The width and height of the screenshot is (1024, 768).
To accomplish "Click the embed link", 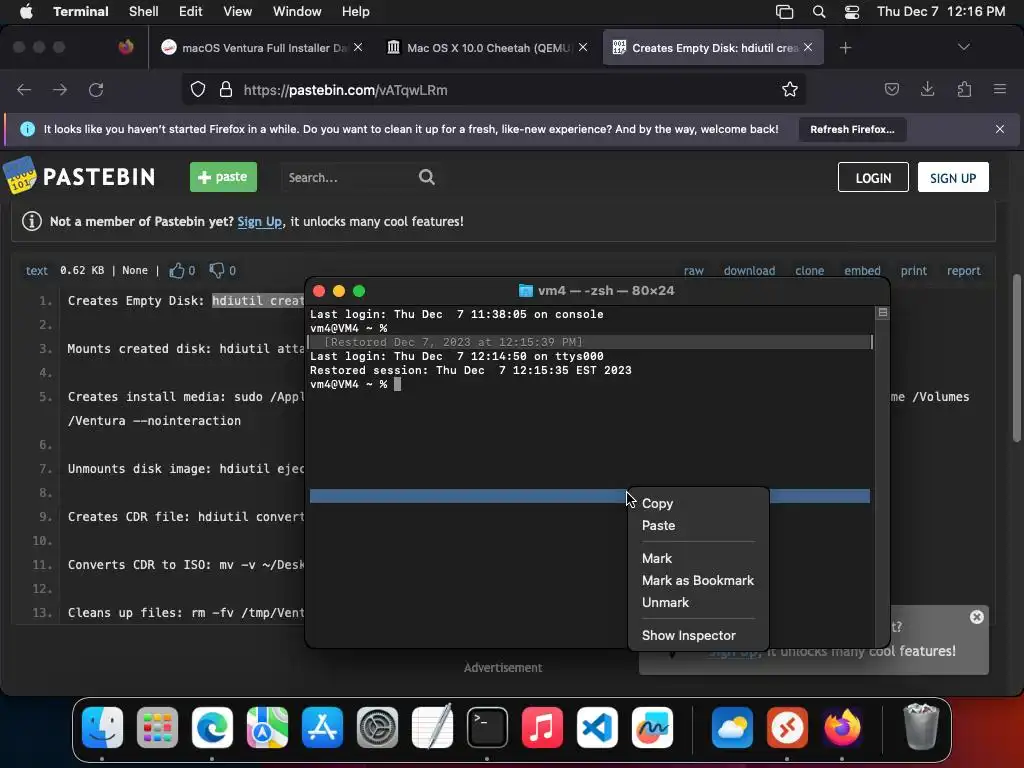I will coord(862,271).
